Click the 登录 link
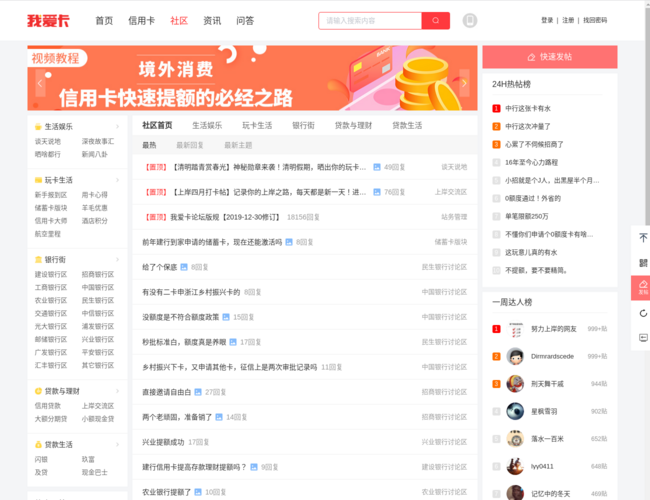 pyautogui.click(x=547, y=20)
